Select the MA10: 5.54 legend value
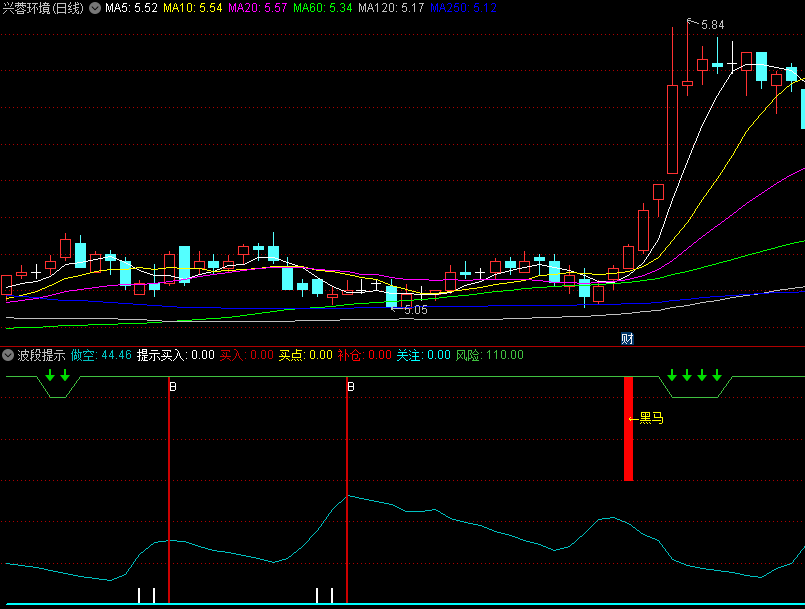805x609 pixels. tap(193, 8)
